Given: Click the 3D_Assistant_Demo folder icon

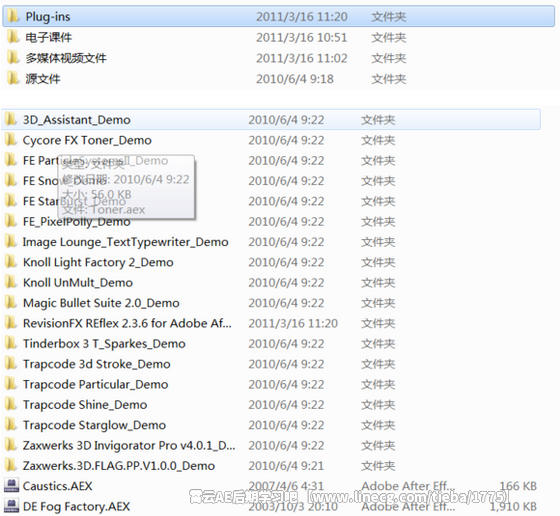Looking at the screenshot, I should [11, 119].
